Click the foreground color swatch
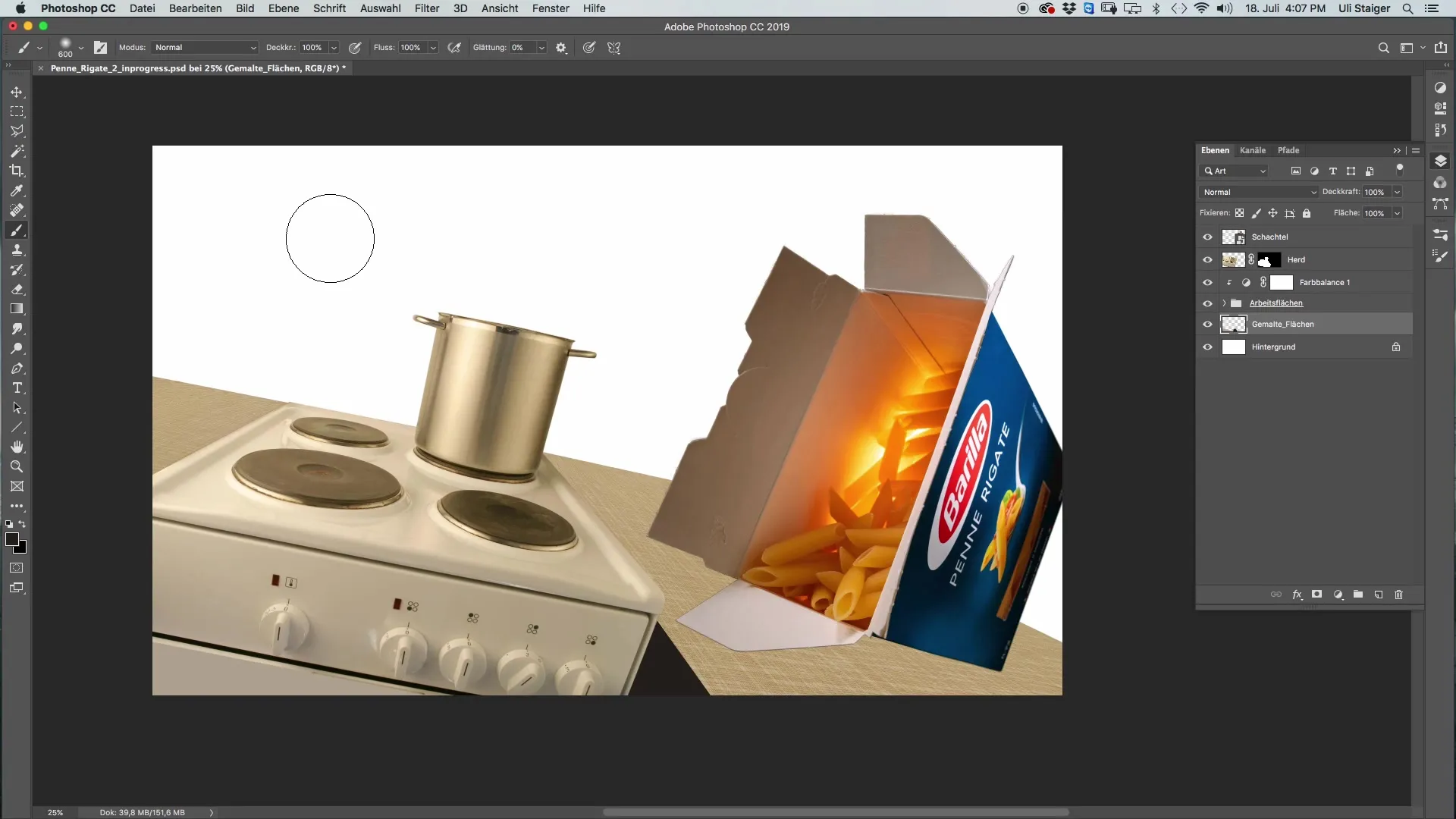This screenshot has height=819, width=1456. [11, 539]
